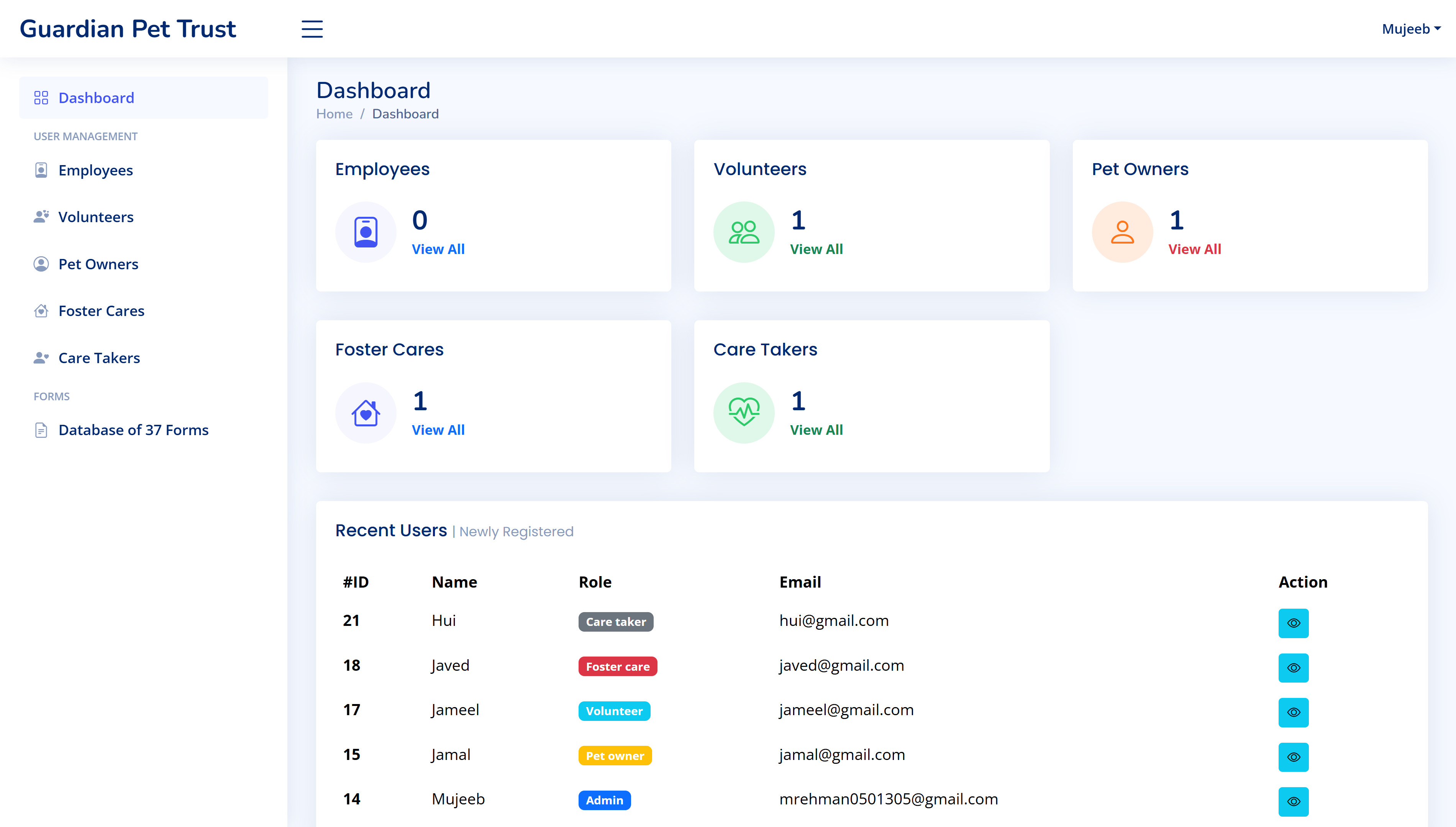Click eye button for Jameel's row
The width and height of the screenshot is (1456, 827).
[x=1293, y=712]
